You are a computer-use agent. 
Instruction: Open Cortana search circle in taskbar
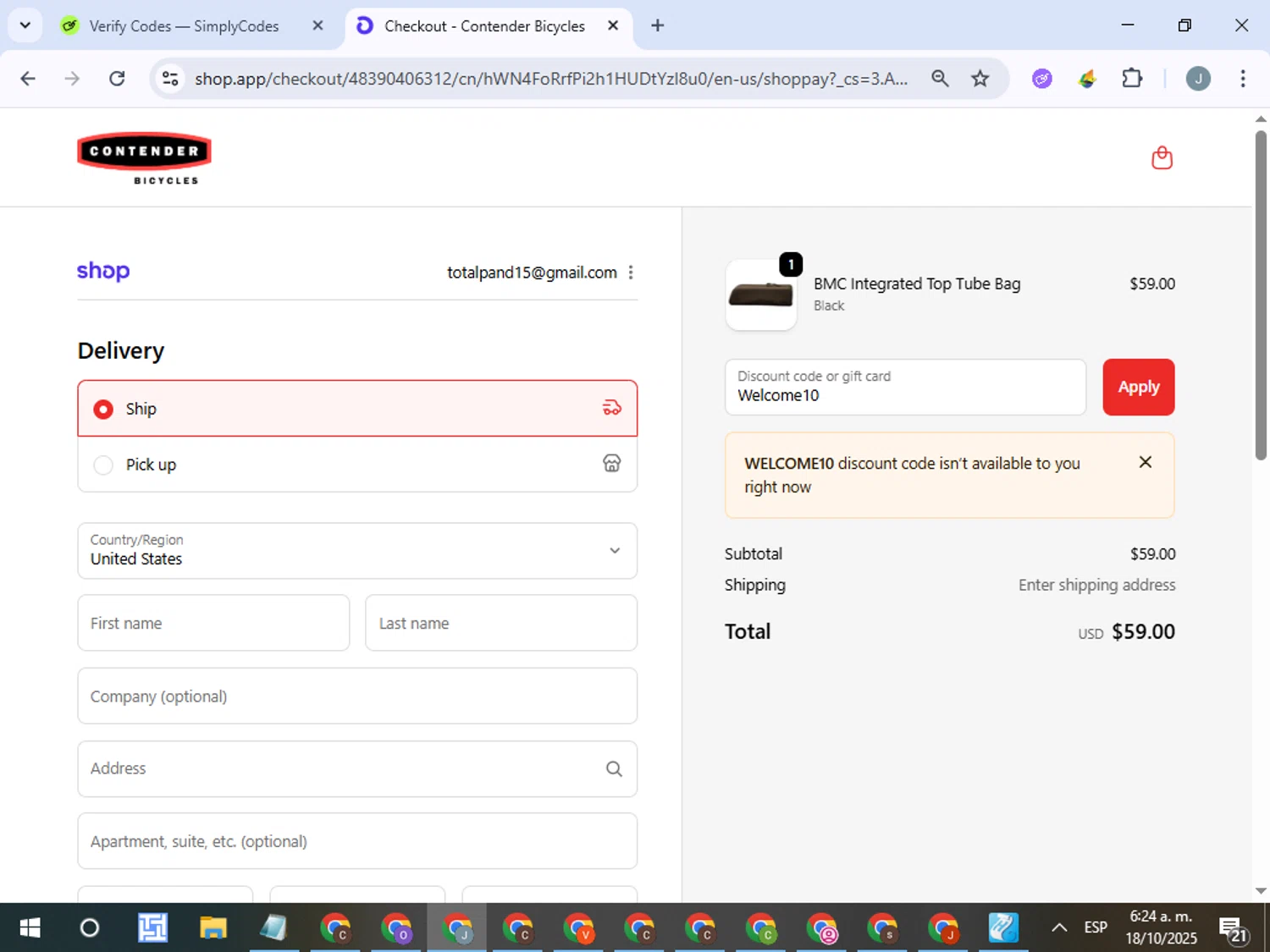pyautogui.click(x=90, y=927)
